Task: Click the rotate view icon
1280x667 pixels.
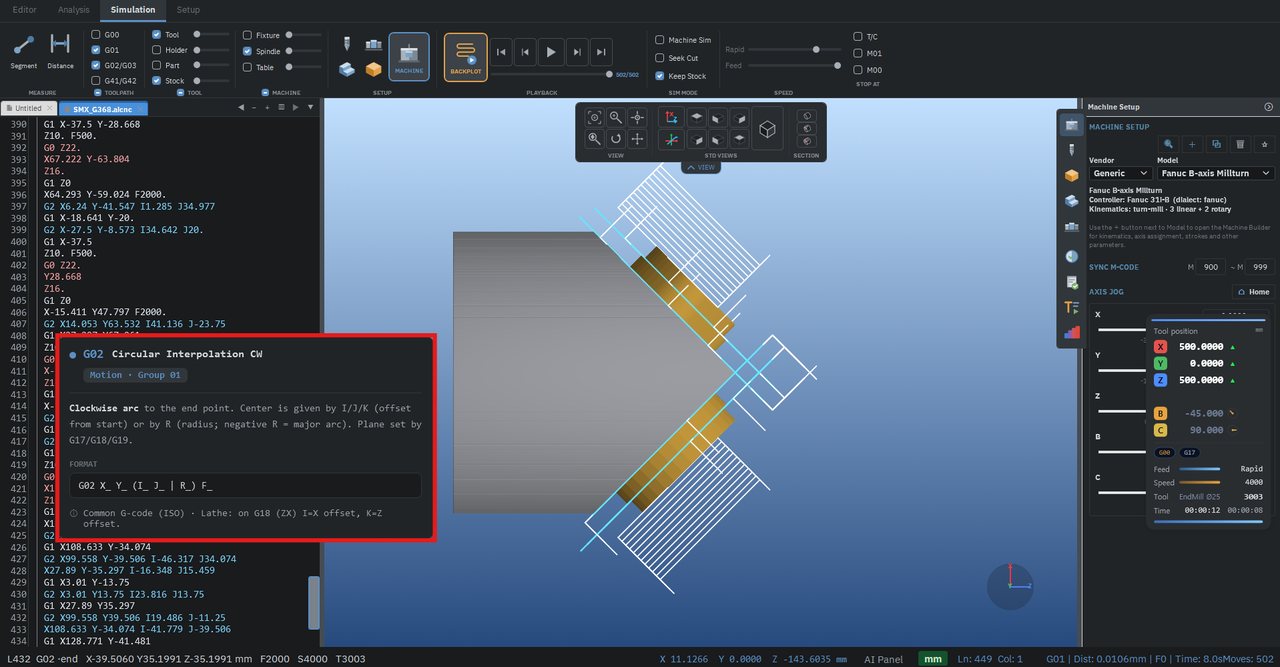Action: pos(616,139)
